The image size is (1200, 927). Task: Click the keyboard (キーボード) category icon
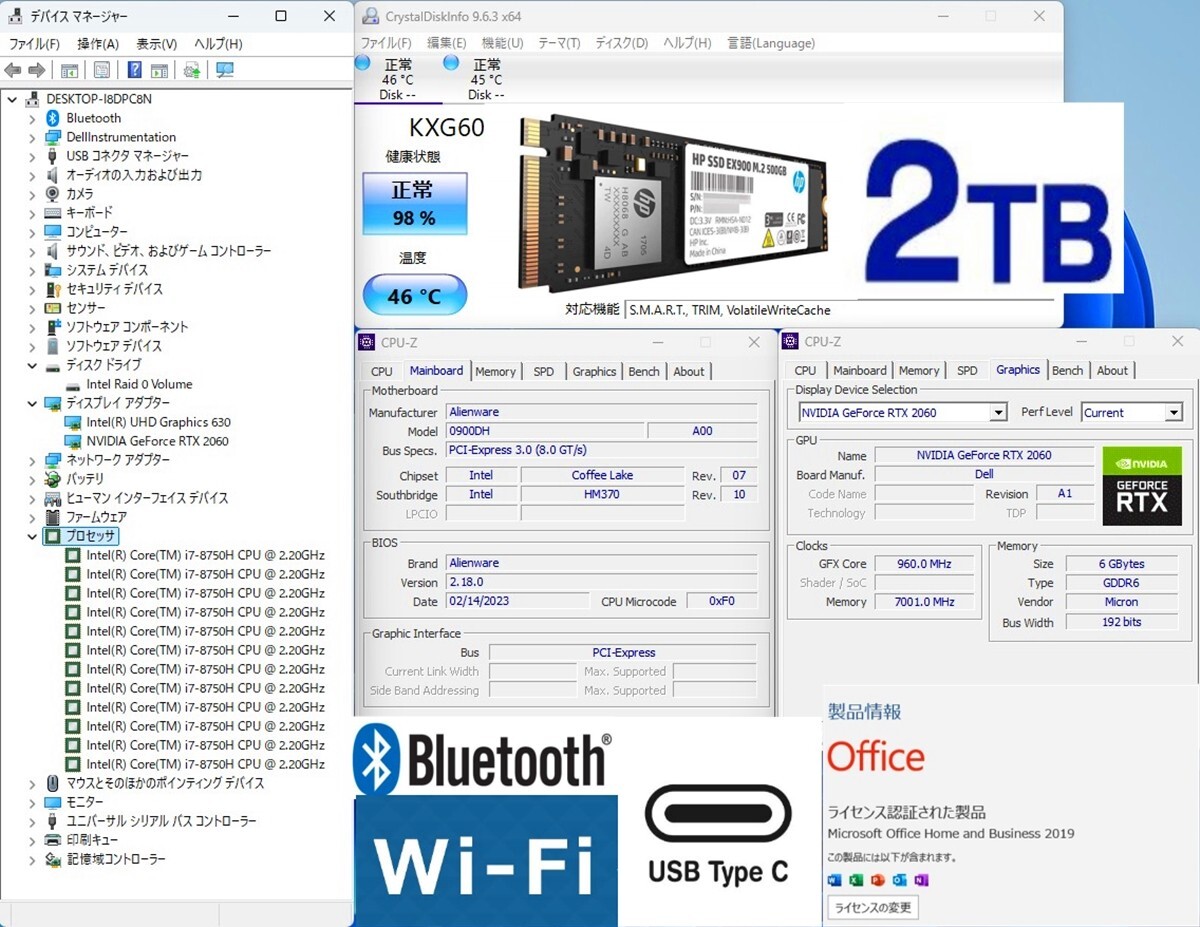pos(54,213)
